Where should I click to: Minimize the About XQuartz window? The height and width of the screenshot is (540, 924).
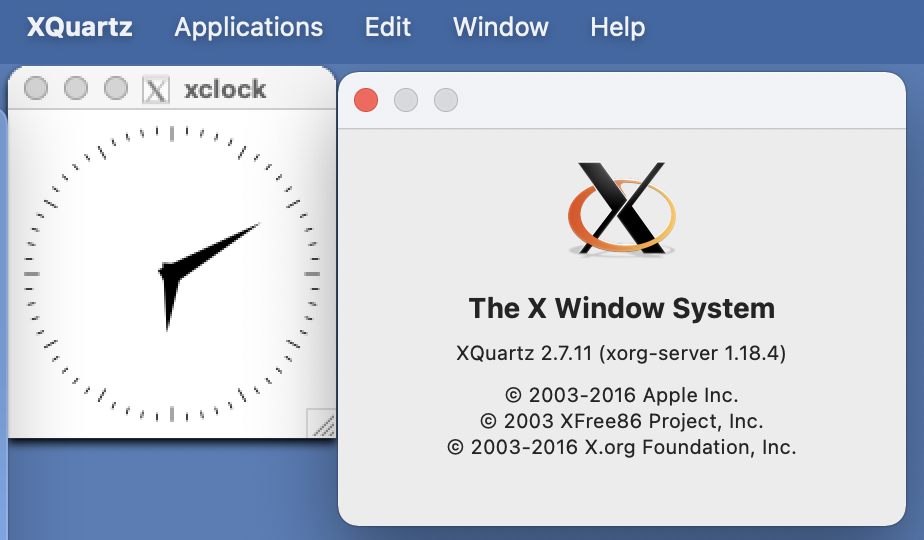406,100
